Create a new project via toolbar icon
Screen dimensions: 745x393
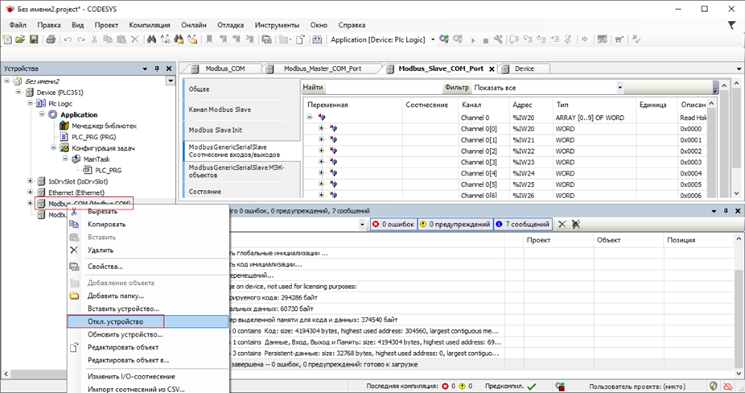point(8,39)
